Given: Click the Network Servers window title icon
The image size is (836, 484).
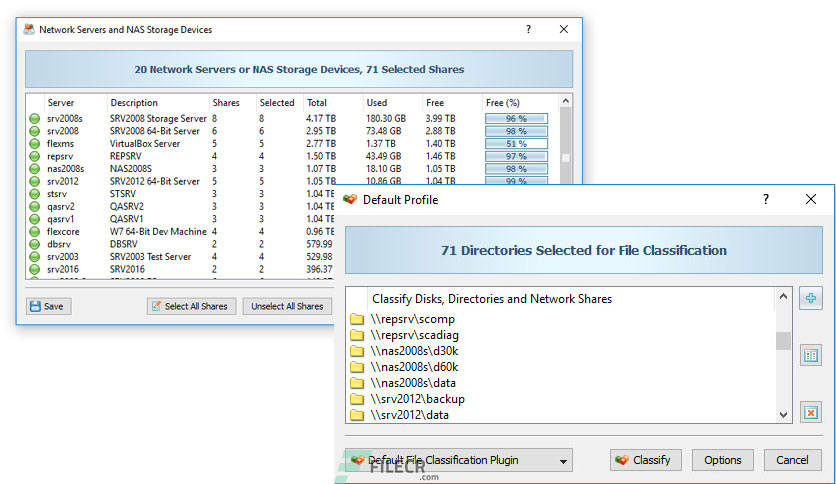Looking at the screenshot, I should 29,29.
